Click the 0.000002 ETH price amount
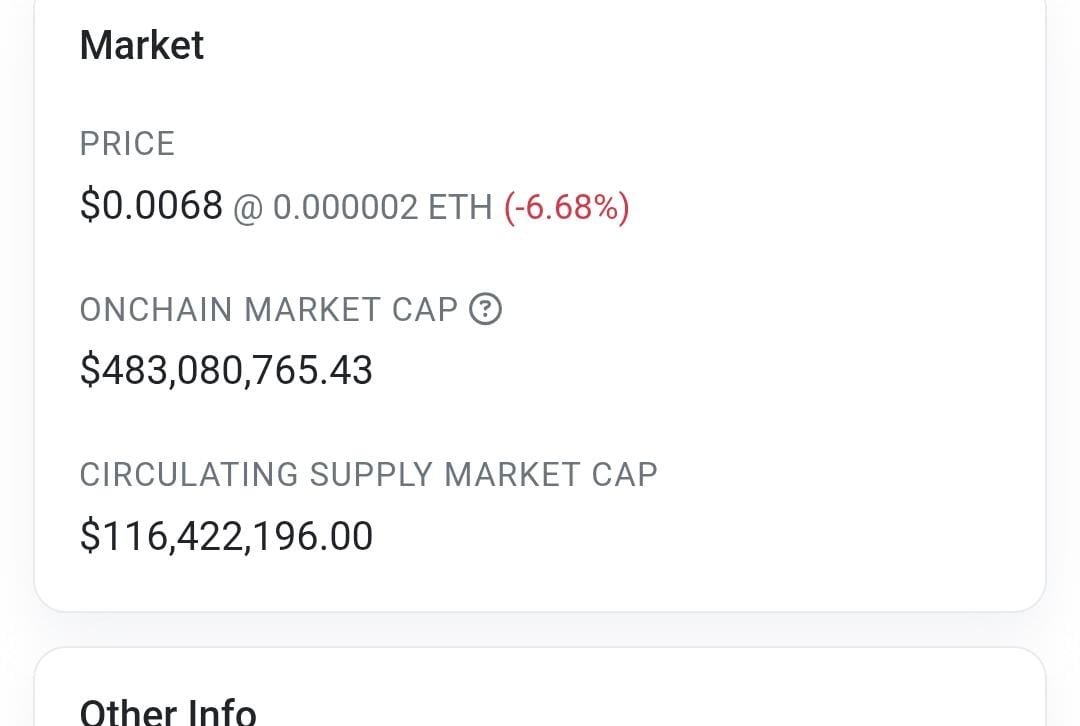The height and width of the screenshot is (726, 1080). pos(345,208)
